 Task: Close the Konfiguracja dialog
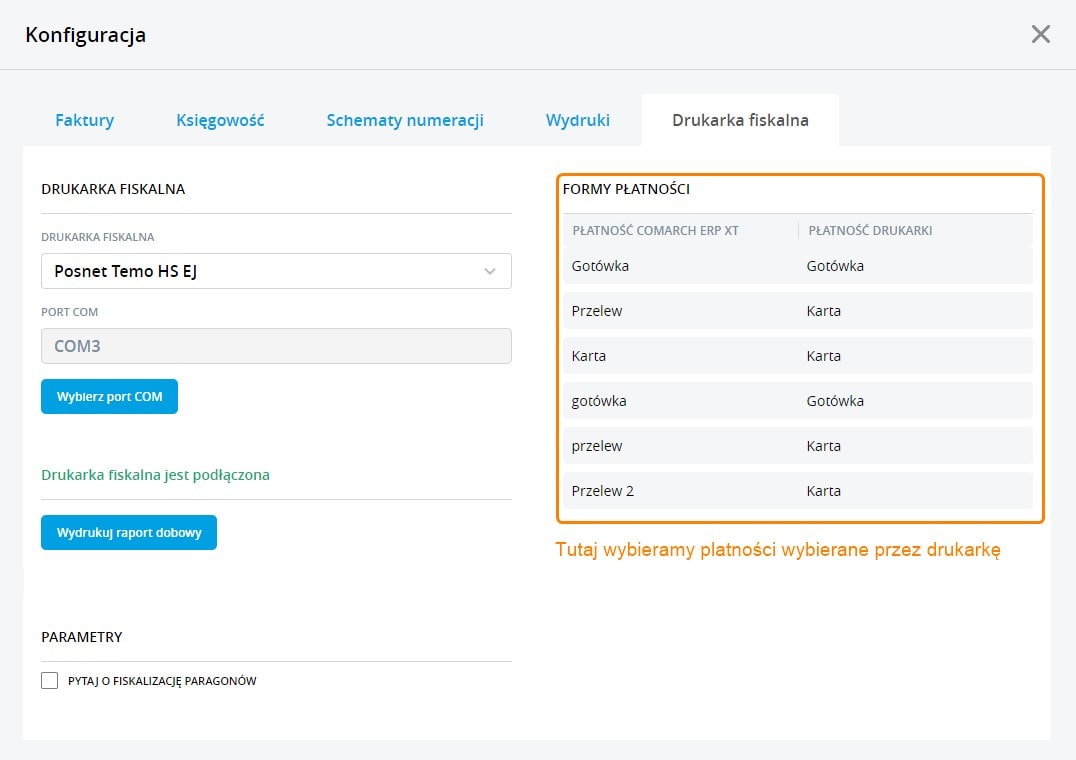(1040, 35)
